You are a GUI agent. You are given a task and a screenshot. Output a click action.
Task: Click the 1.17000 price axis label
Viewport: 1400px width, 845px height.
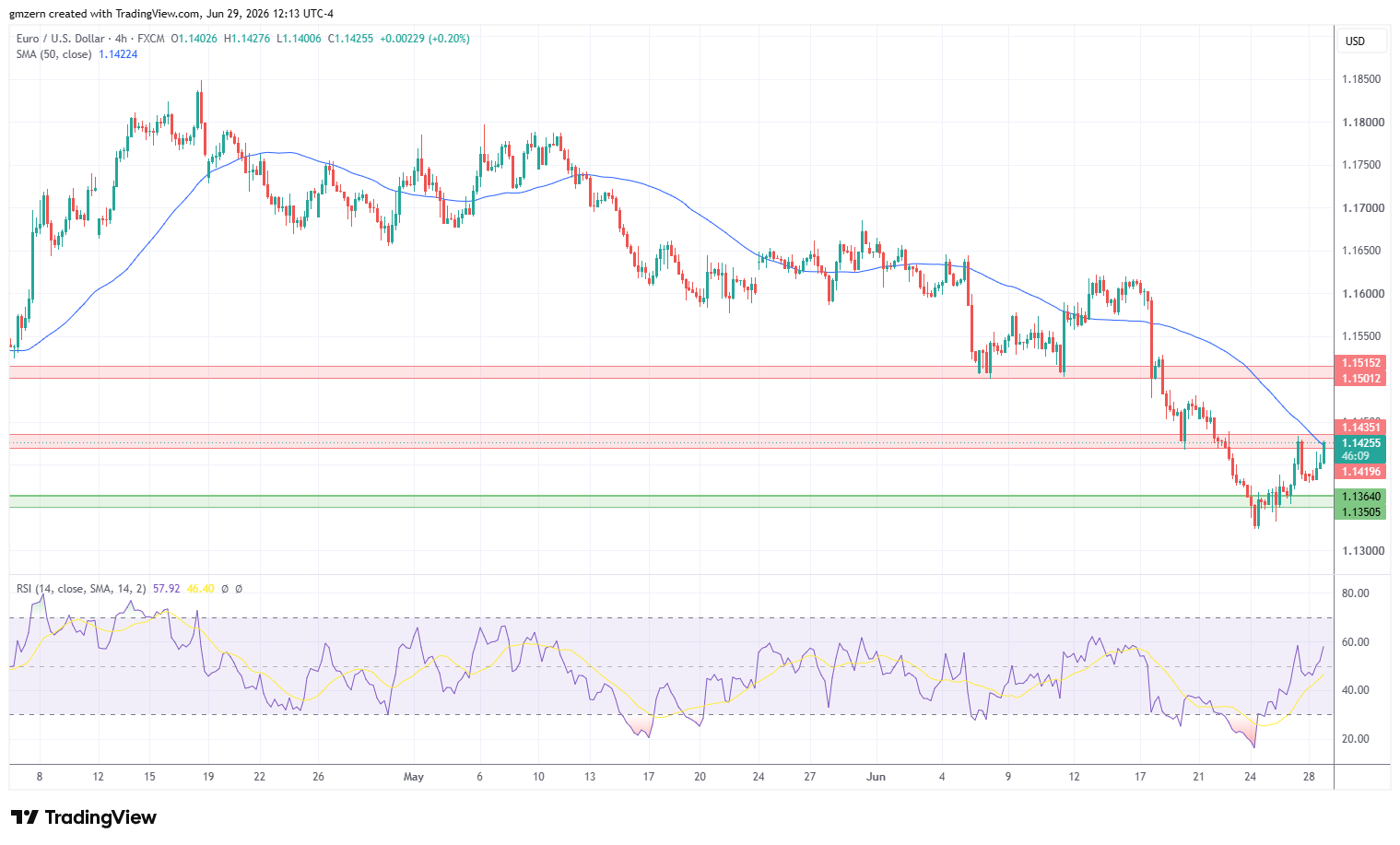pos(1361,208)
